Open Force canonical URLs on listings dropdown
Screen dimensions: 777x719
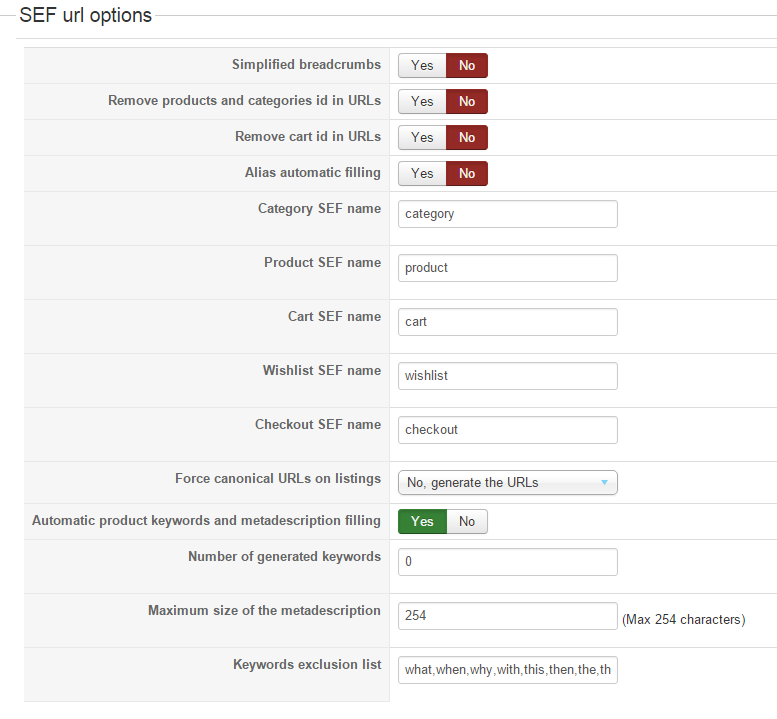click(x=507, y=483)
